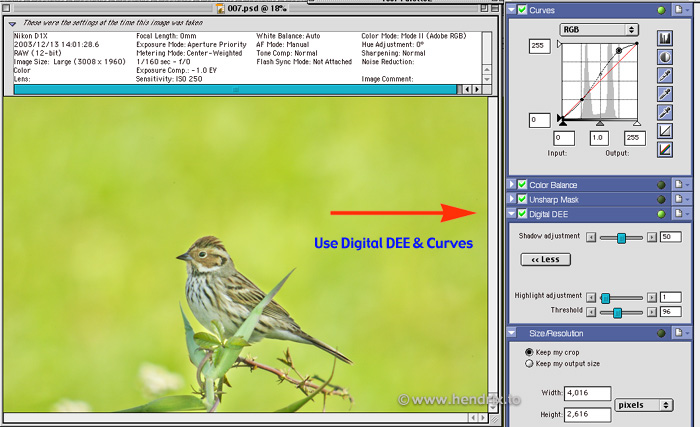The height and width of the screenshot is (427, 700).
Task: Disable the Curves checkbox
Action: (x=522, y=9)
